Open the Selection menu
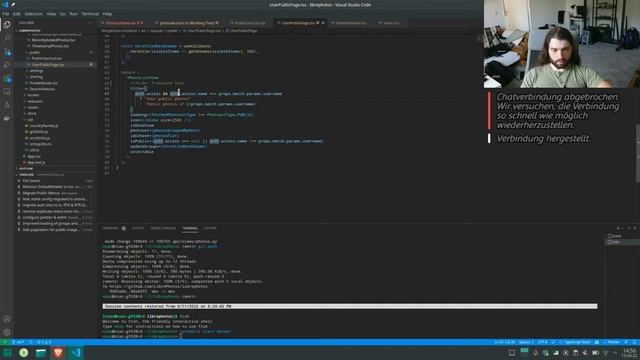 (33, 14)
